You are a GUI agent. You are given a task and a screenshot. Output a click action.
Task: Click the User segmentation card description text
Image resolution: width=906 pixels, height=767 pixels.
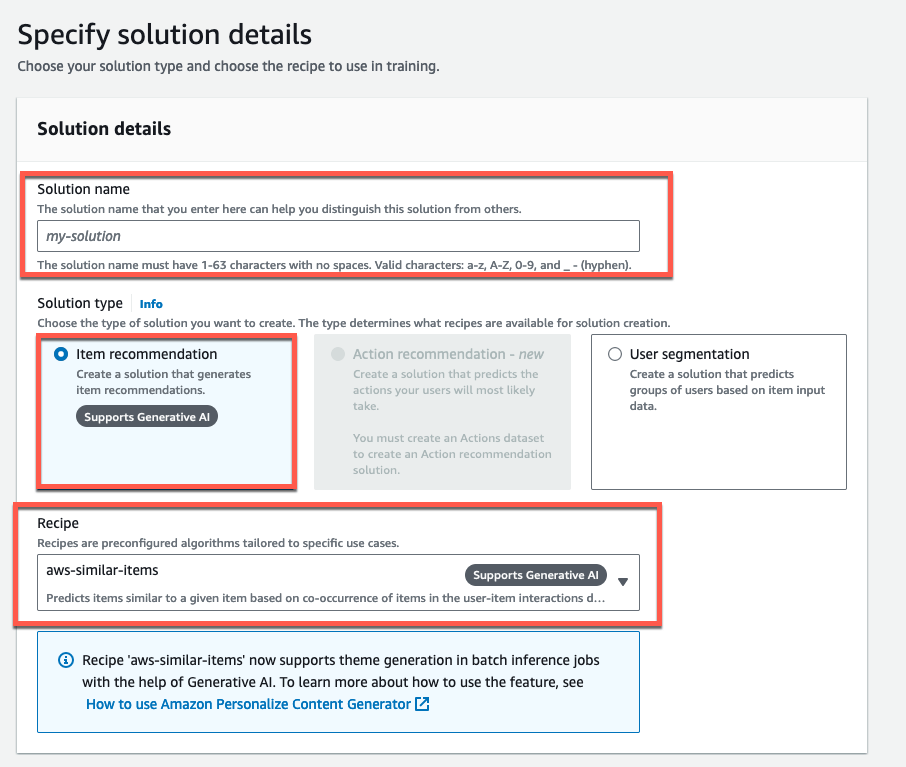click(727, 390)
